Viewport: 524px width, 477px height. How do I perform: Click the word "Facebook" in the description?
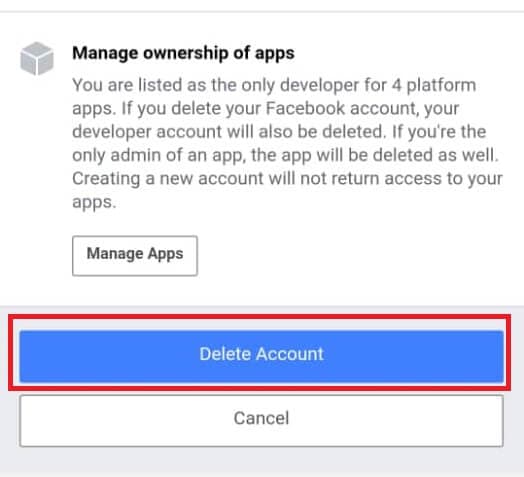click(305, 108)
